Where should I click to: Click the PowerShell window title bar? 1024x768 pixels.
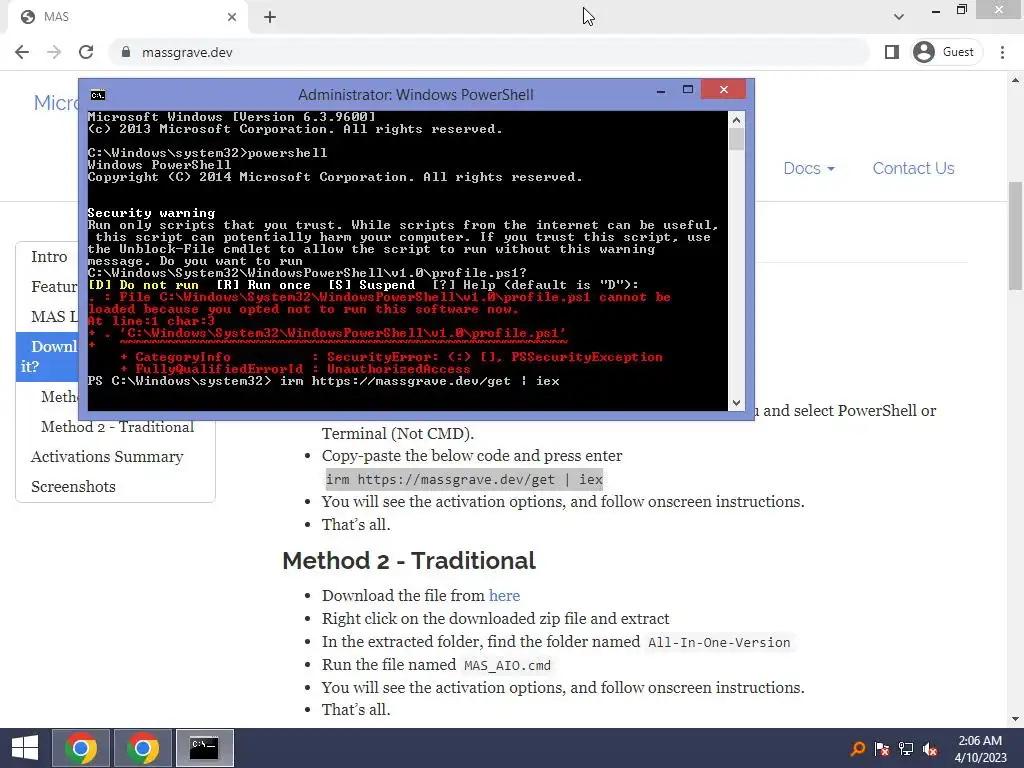tap(415, 95)
